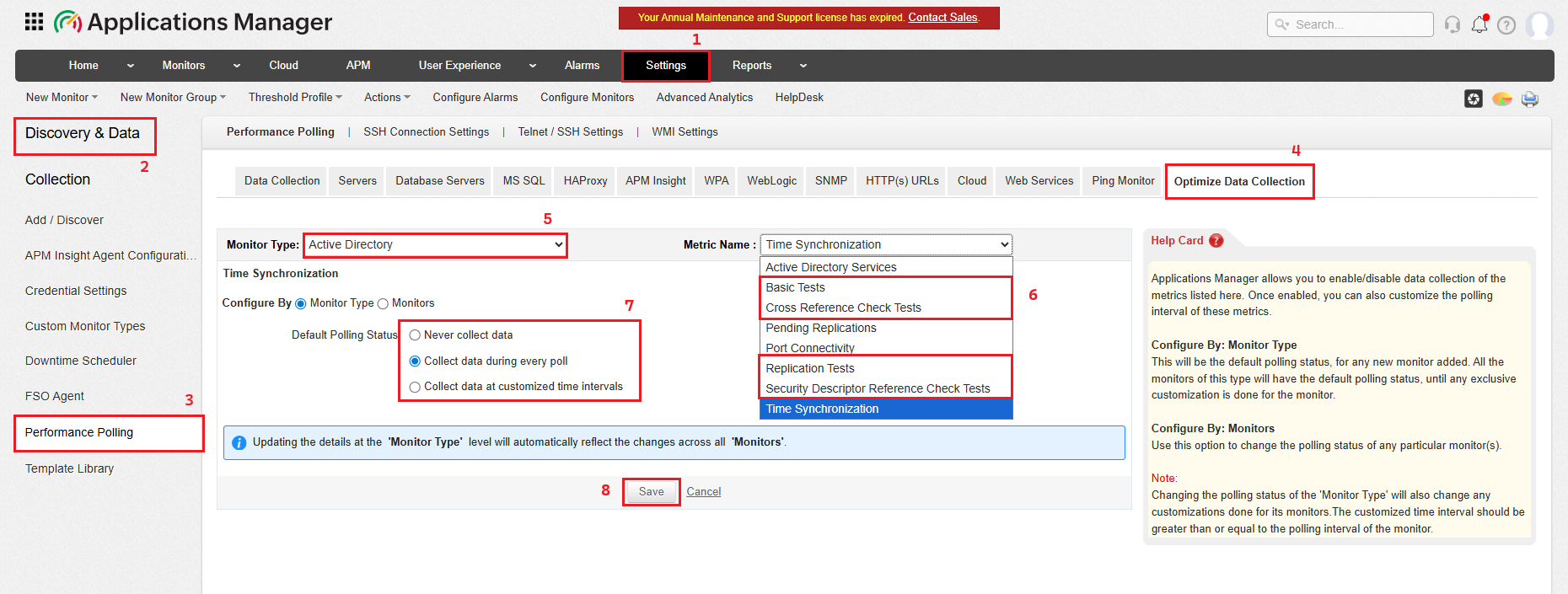Open the Settings tab
Viewport: 1568px width, 594px height.
click(666, 66)
